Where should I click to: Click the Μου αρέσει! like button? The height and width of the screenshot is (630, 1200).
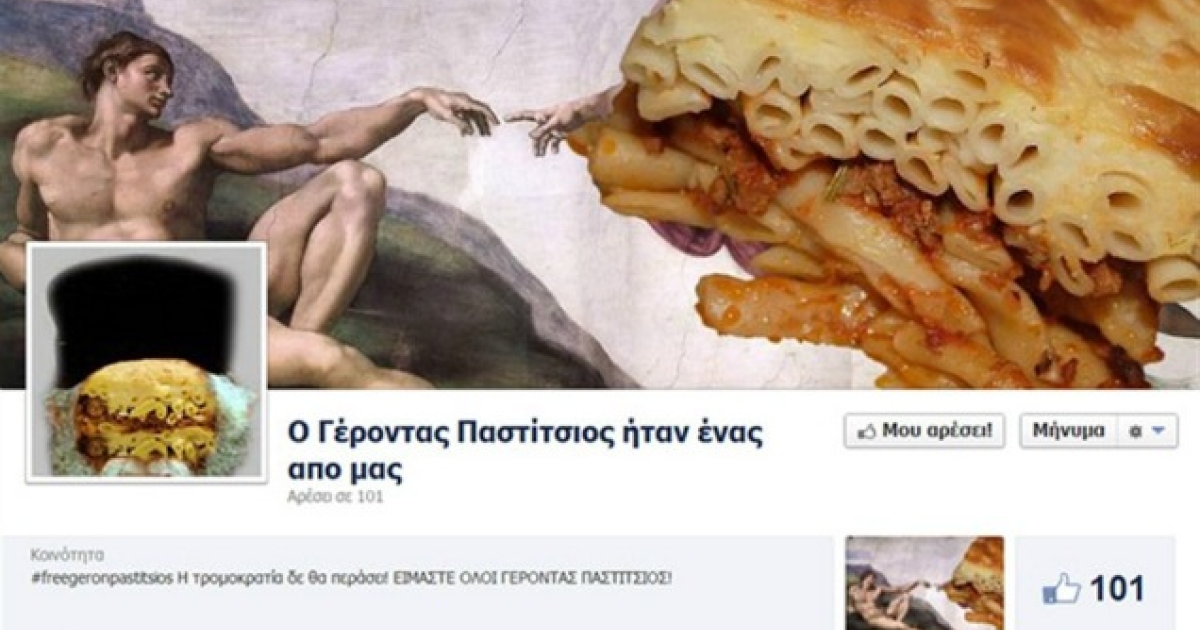click(x=924, y=431)
